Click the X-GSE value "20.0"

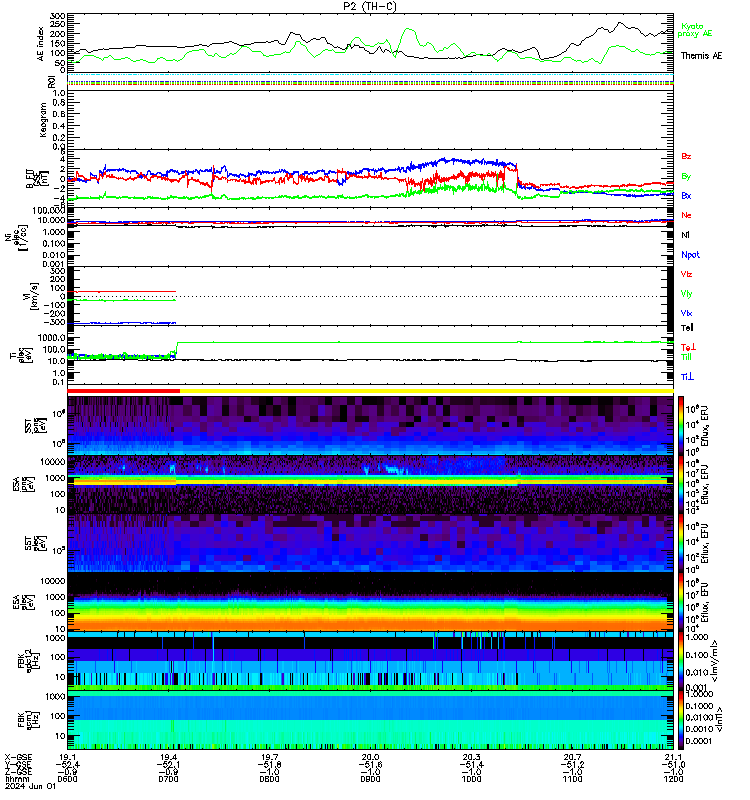pos(370,757)
